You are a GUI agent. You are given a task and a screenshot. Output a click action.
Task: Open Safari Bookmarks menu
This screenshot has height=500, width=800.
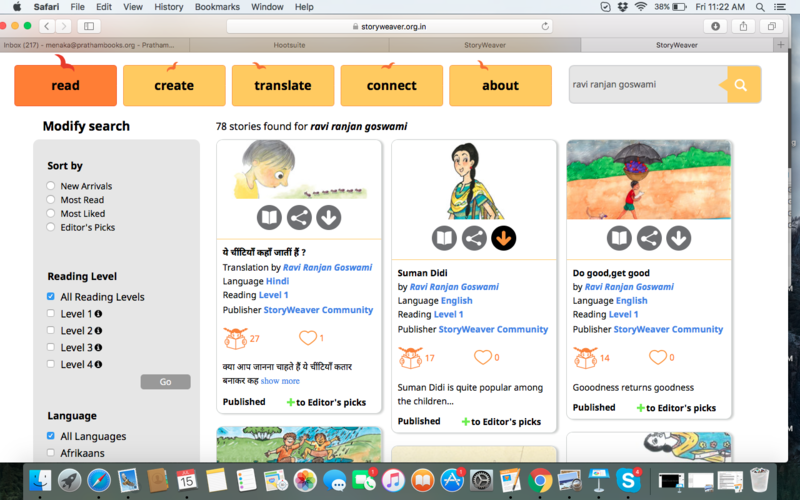pos(217,7)
